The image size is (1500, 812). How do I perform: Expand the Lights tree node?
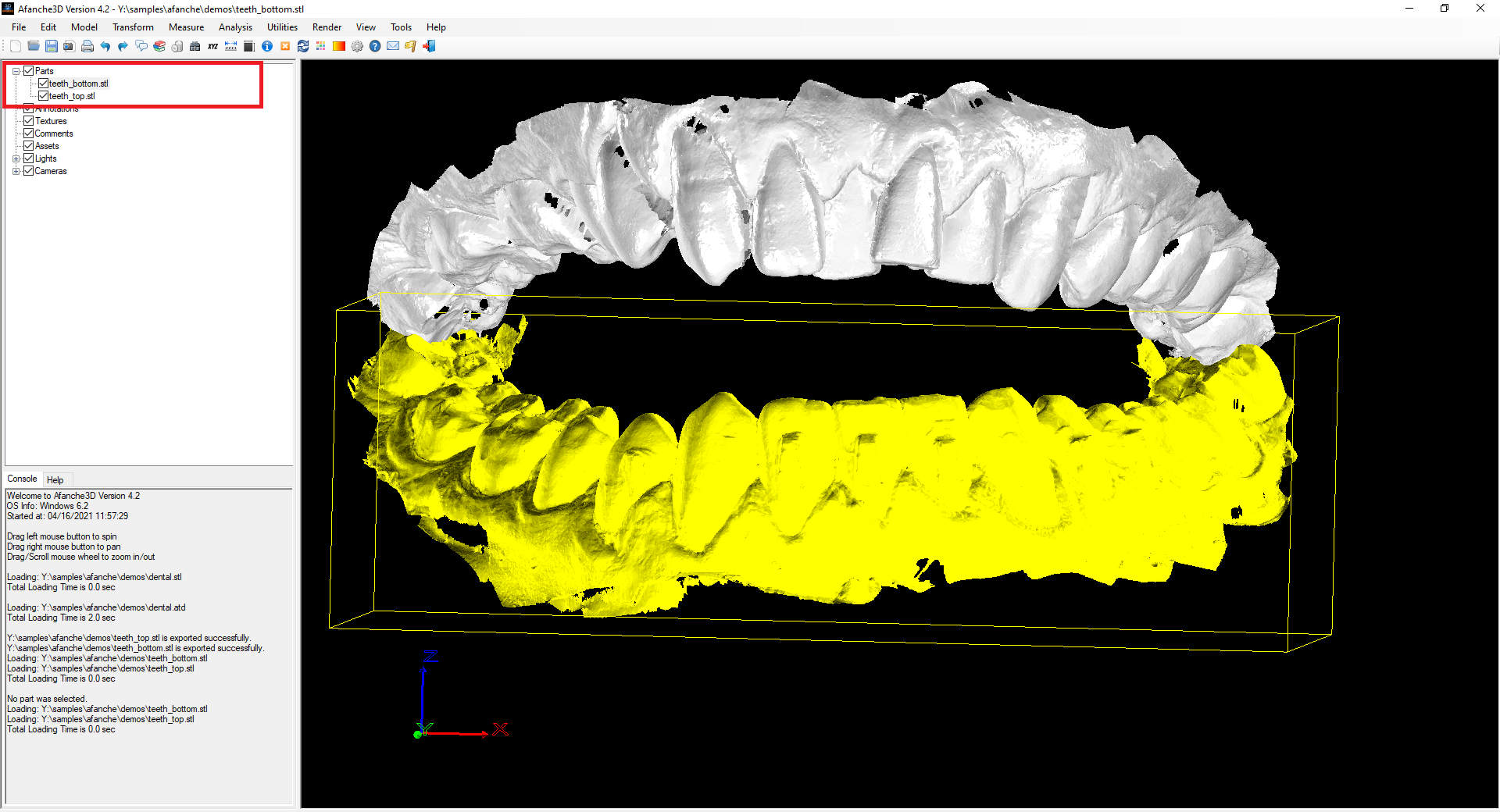pyautogui.click(x=16, y=158)
